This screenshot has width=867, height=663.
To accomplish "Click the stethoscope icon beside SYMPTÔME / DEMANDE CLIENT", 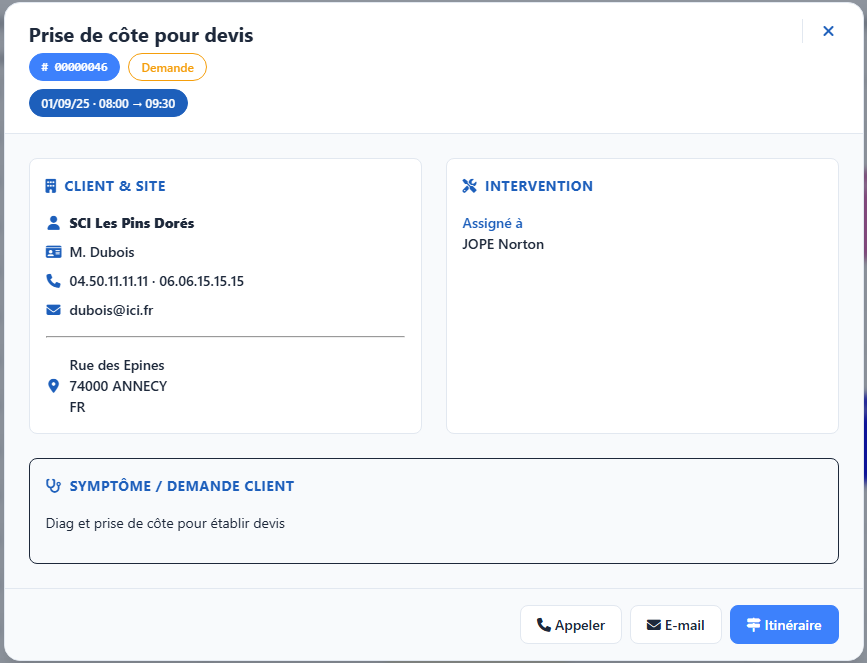I will (53, 485).
